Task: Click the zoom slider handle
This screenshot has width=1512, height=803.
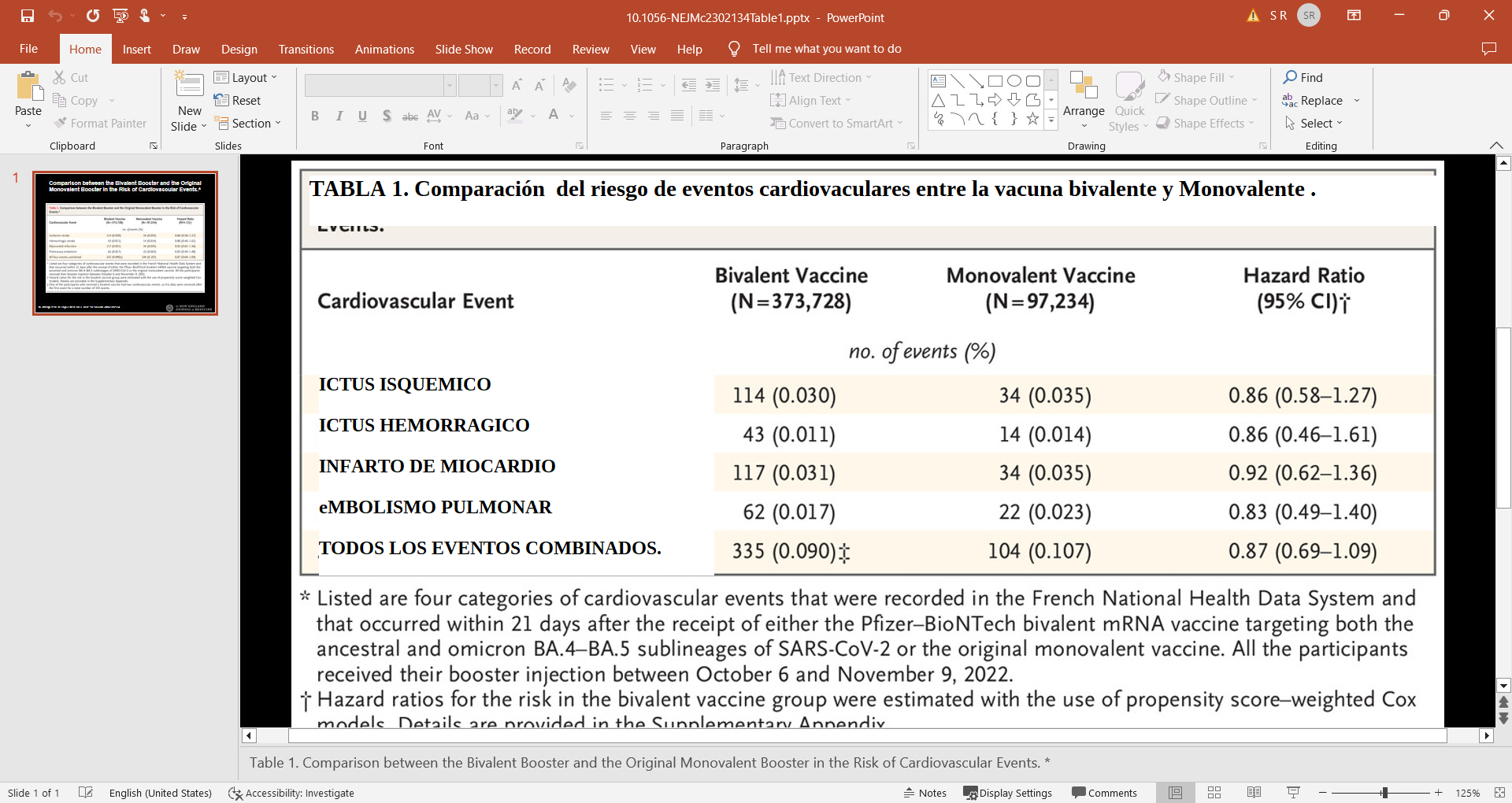Action: click(x=1384, y=793)
